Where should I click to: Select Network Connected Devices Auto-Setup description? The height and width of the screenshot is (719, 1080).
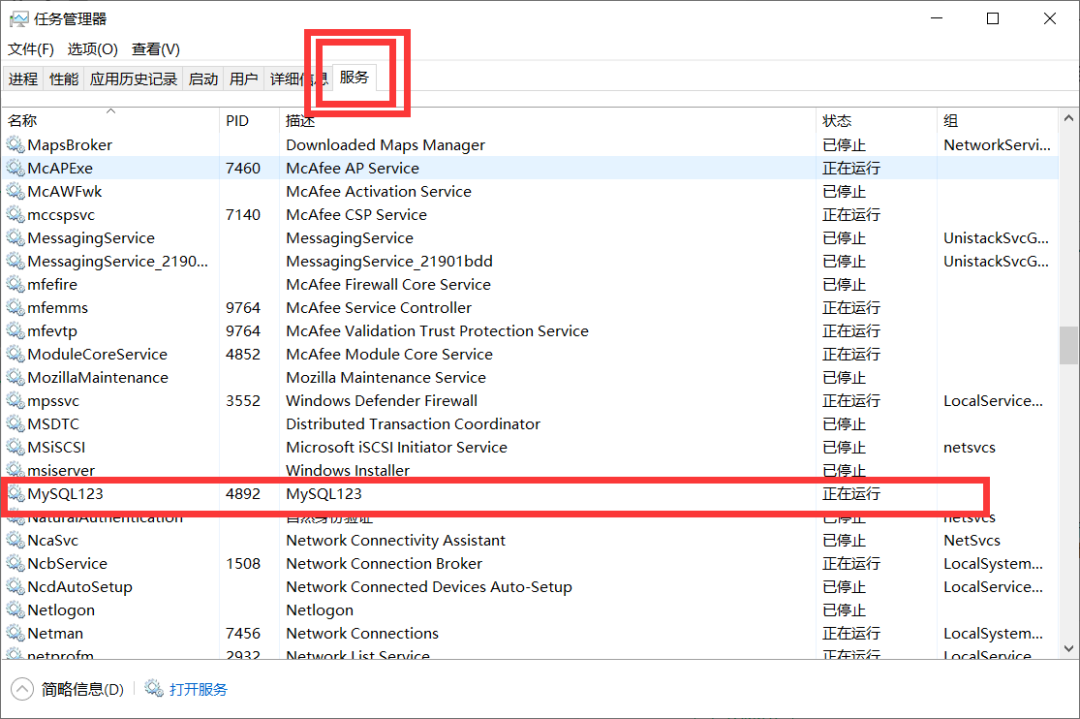click(429, 587)
